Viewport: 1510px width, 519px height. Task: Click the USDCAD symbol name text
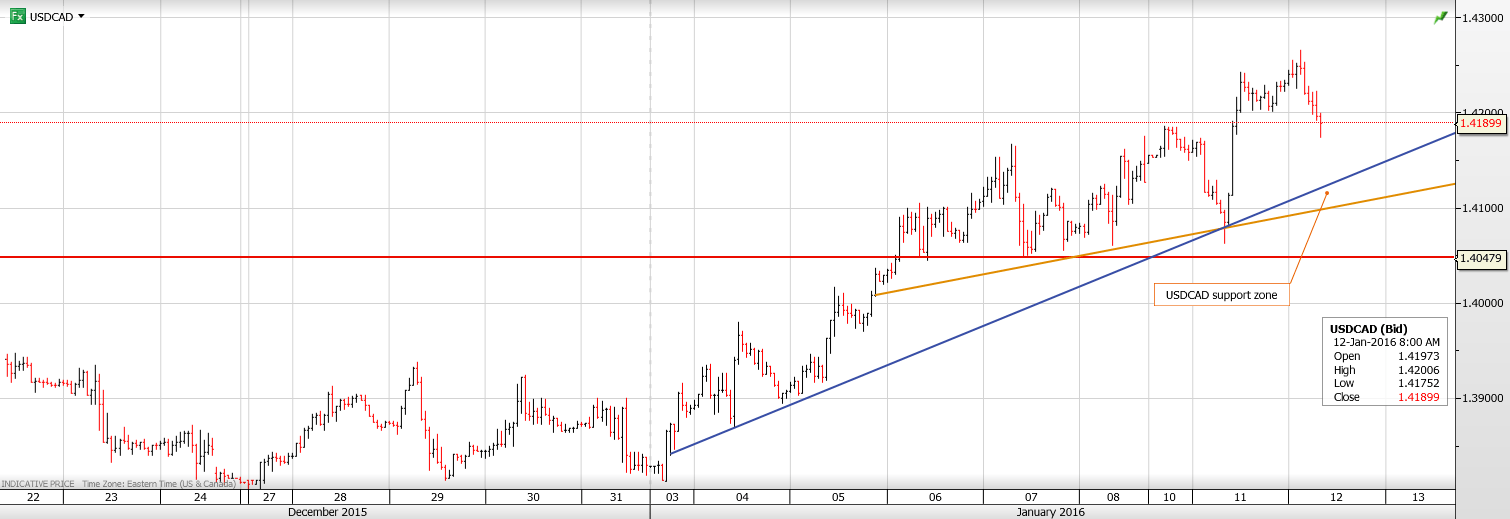point(51,17)
